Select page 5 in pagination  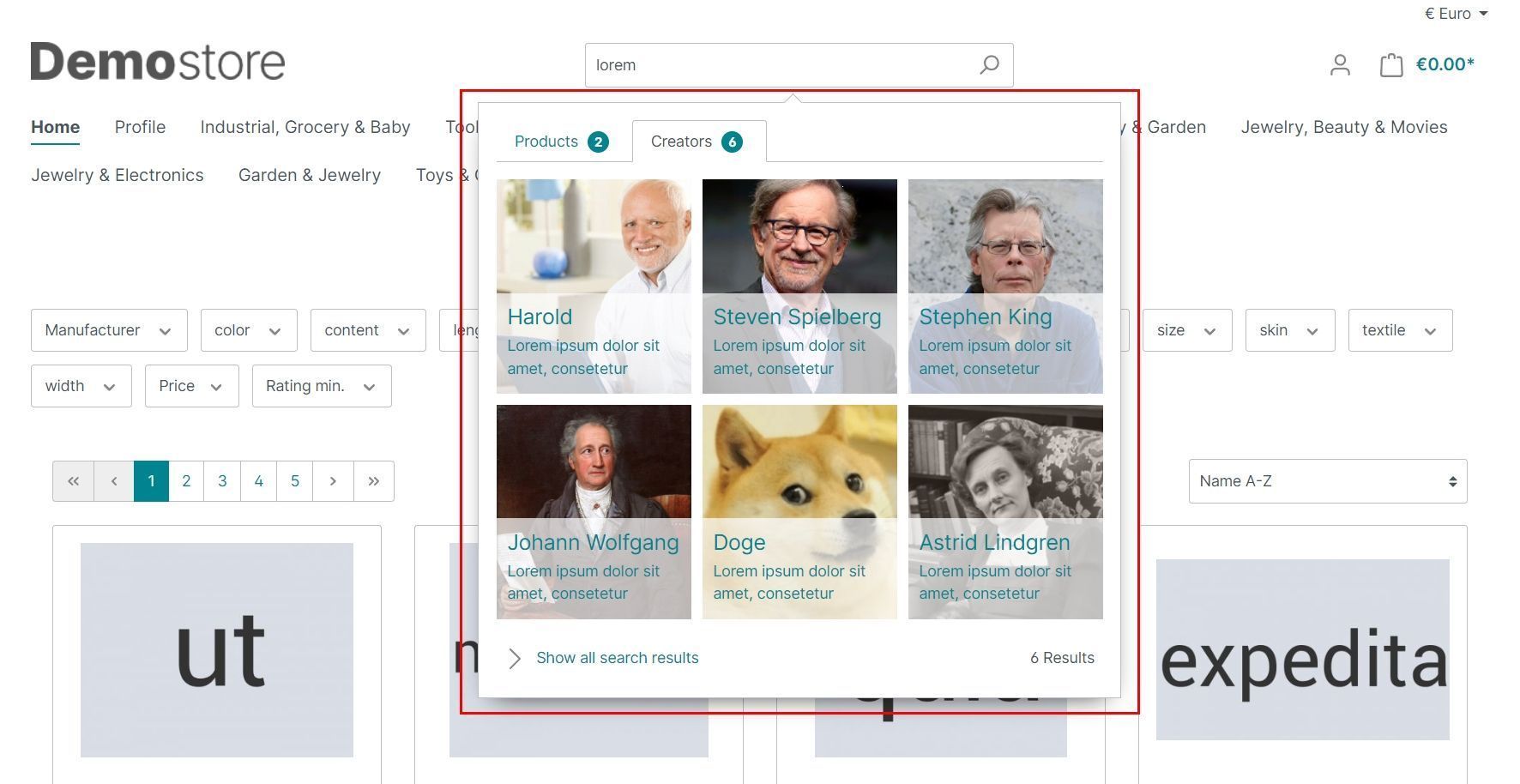pyautogui.click(x=295, y=481)
